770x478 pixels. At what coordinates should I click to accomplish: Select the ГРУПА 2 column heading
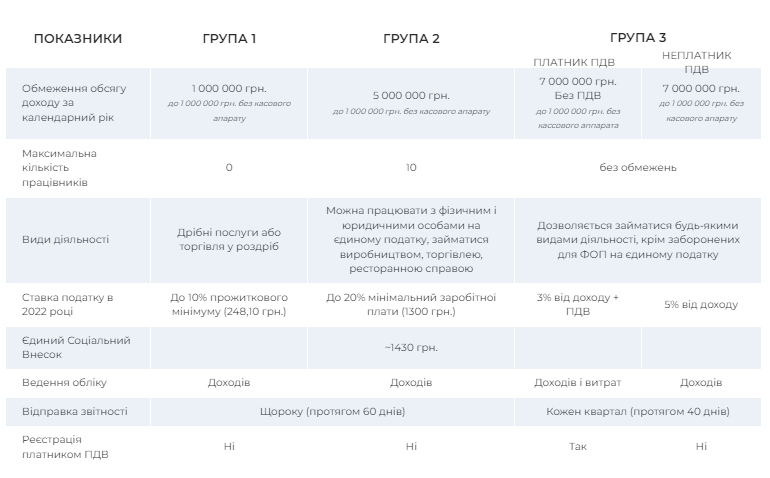[x=411, y=39]
